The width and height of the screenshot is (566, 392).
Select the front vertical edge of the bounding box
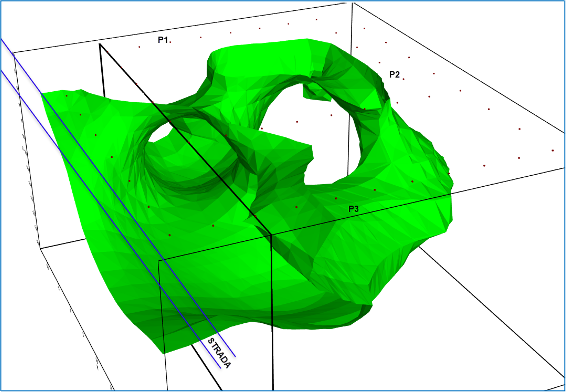point(272,313)
